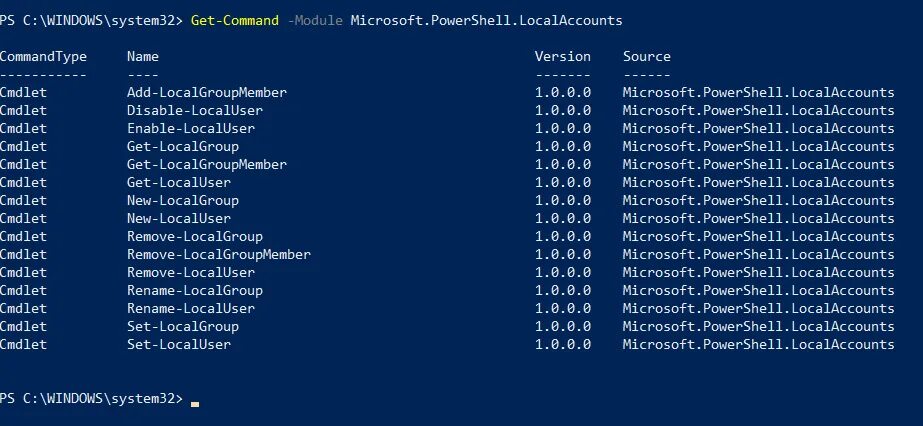The width and height of the screenshot is (923, 426).
Task: Click the Get-LocalGroupMember cmdlet name
Action: point(207,164)
